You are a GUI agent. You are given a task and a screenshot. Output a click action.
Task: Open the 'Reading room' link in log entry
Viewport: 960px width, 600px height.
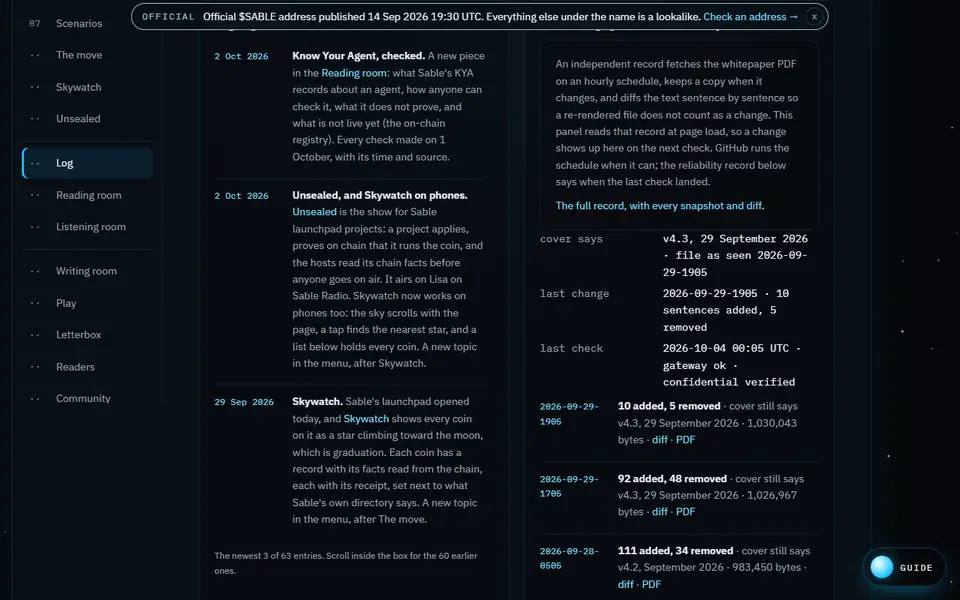[354, 73]
